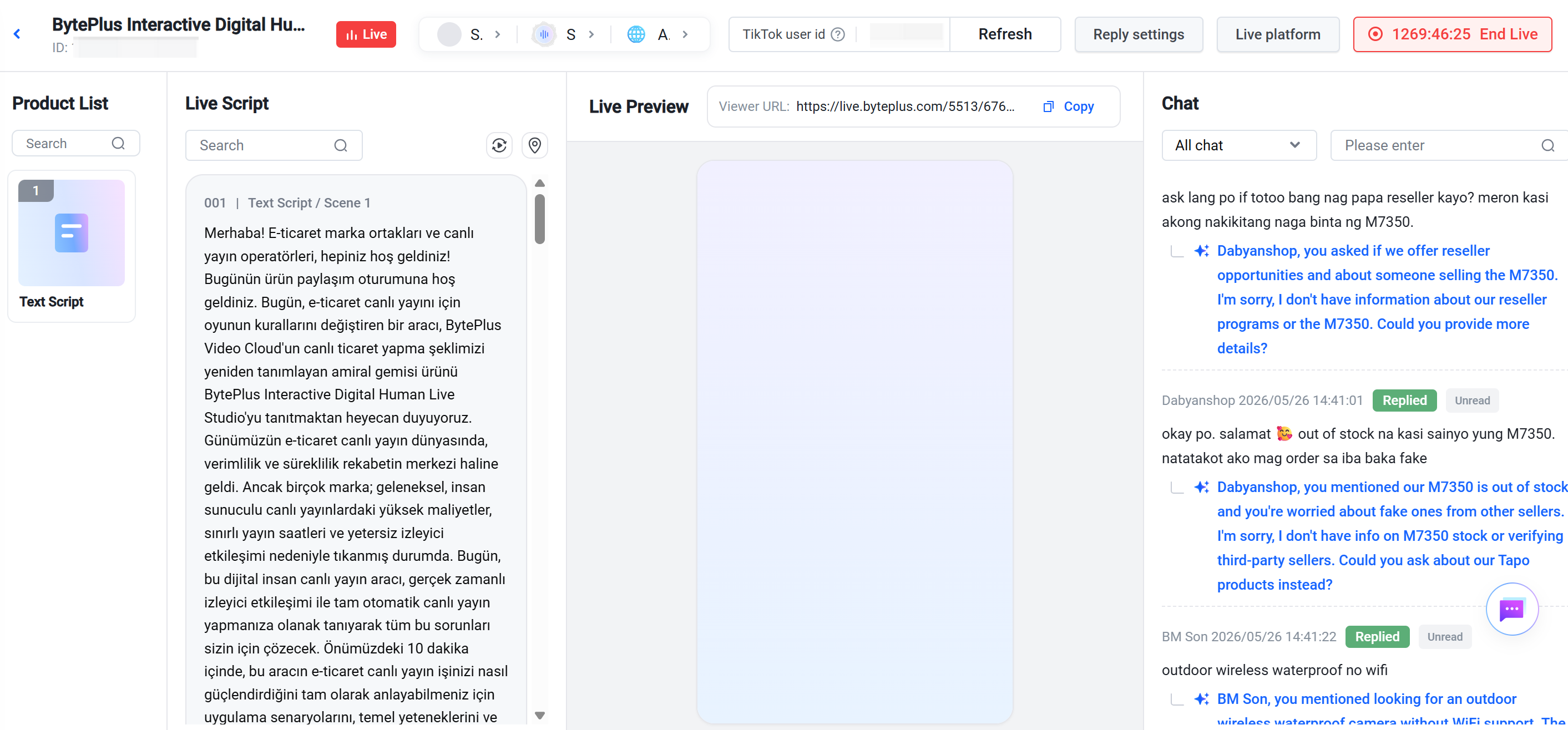Open the Reply settings panel

(1138, 34)
